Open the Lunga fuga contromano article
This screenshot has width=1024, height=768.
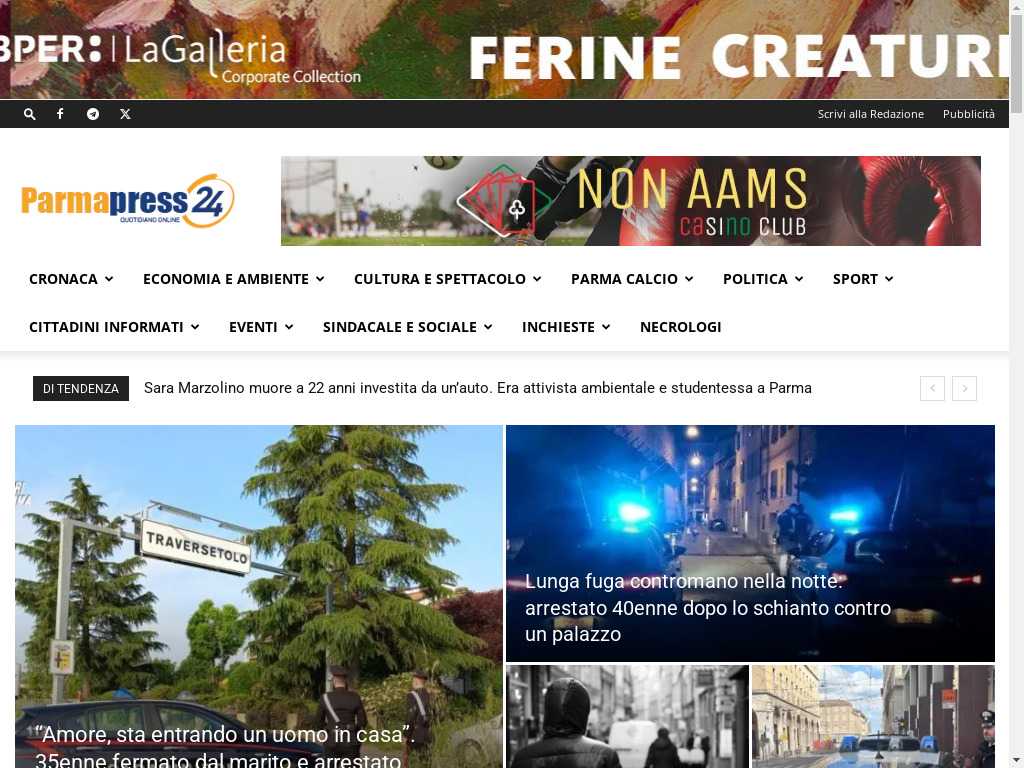click(708, 608)
